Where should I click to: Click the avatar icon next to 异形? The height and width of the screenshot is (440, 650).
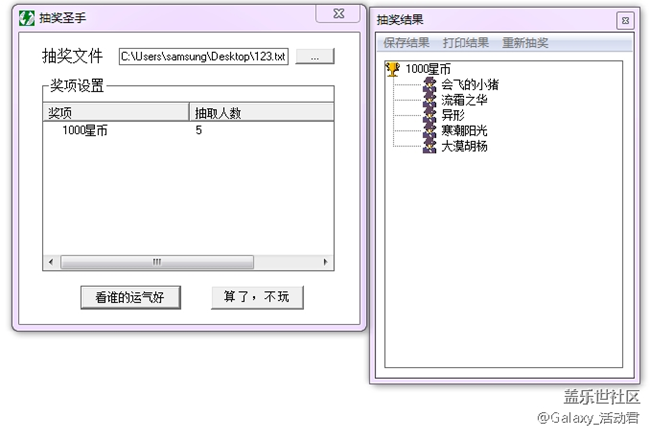point(430,115)
